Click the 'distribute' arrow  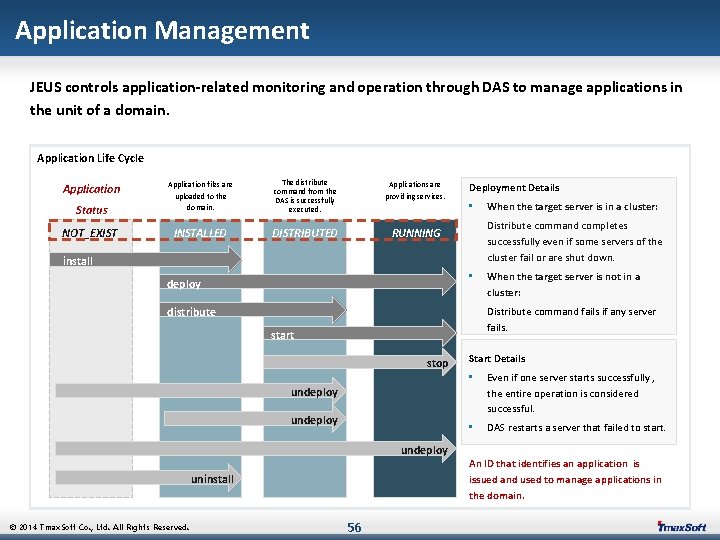coord(253,310)
